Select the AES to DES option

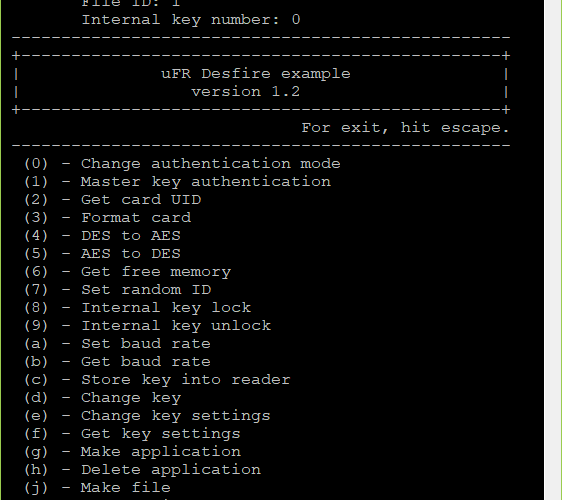click(x=102, y=254)
